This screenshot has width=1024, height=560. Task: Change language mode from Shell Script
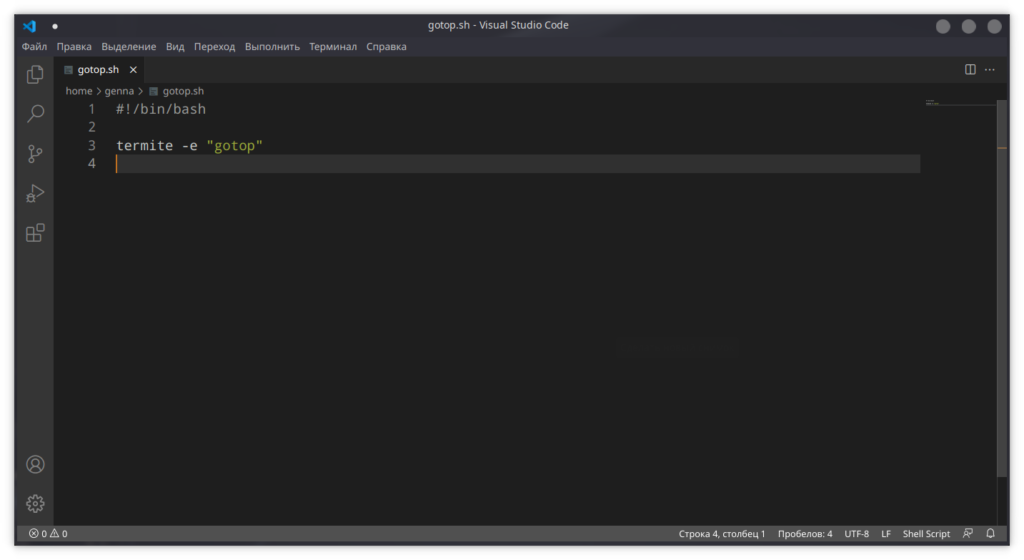926,533
